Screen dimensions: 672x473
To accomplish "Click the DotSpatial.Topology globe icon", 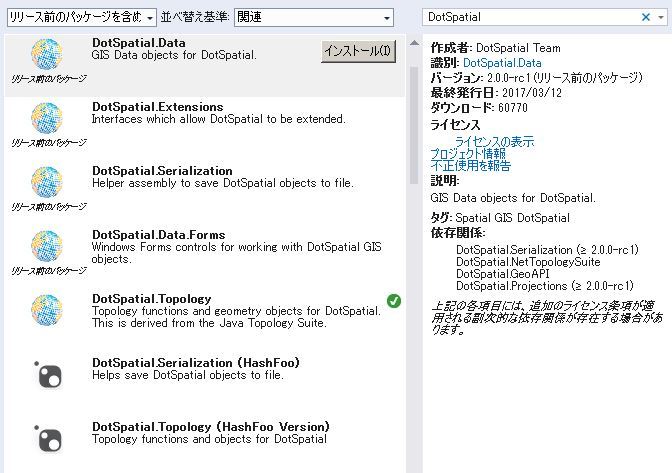I will tap(47, 310).
